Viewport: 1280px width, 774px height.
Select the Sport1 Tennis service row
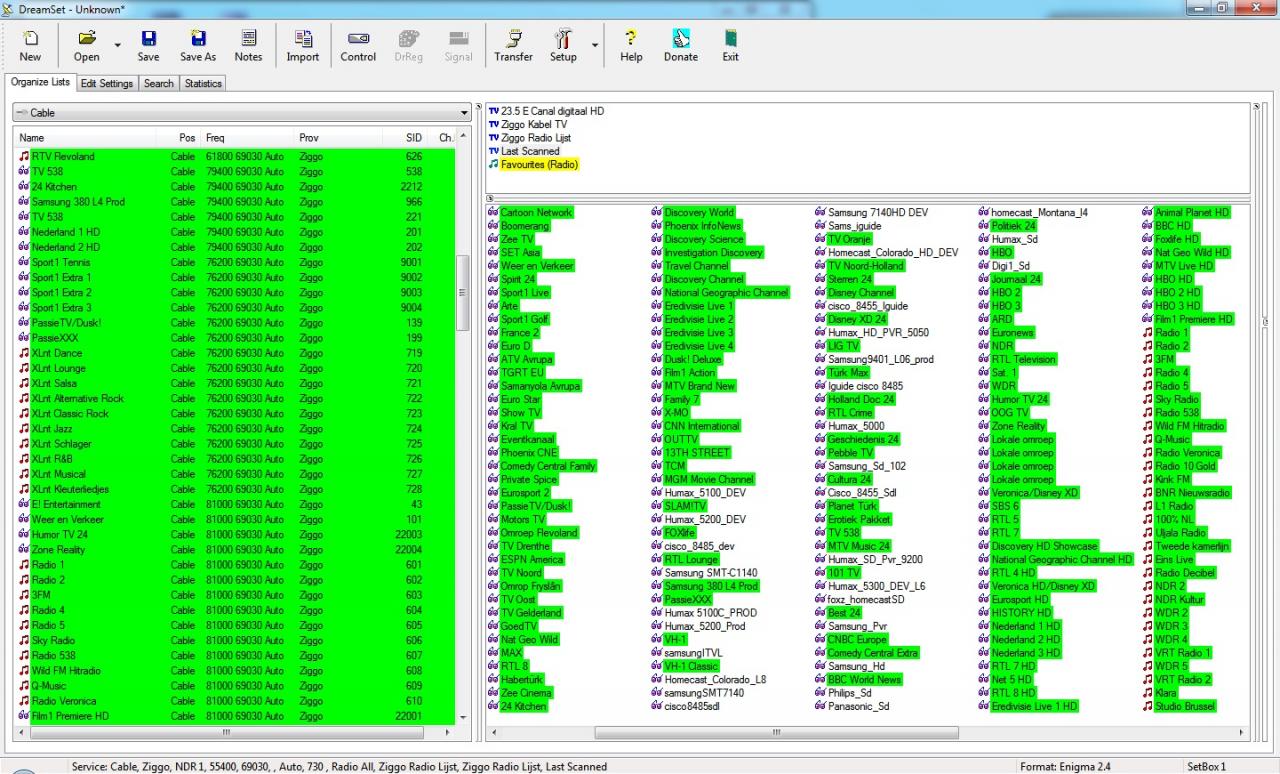click(235, 262)
